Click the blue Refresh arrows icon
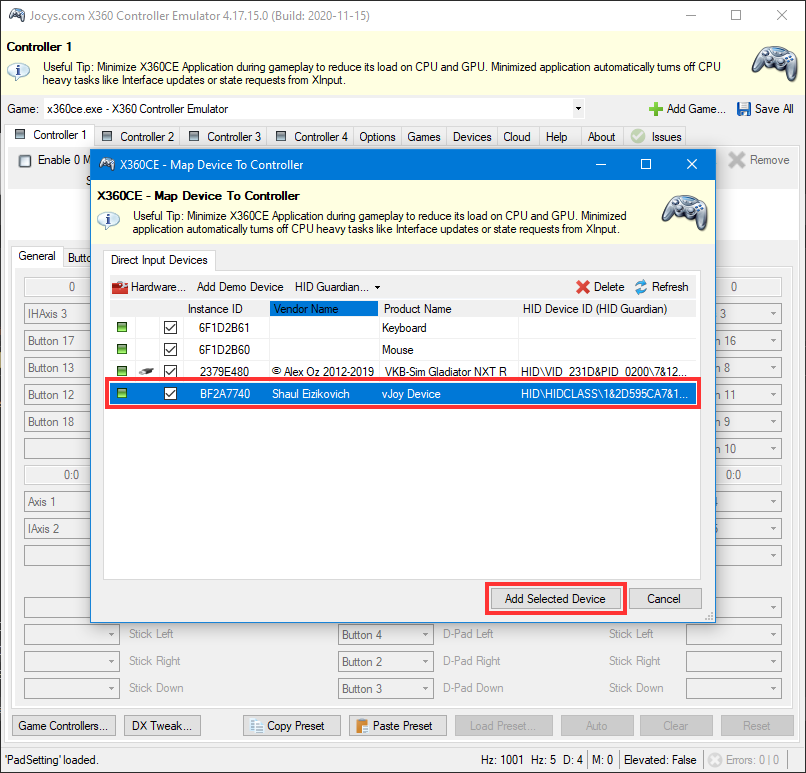The width and height of the screenshot is (806, 773). pos(640,287)
